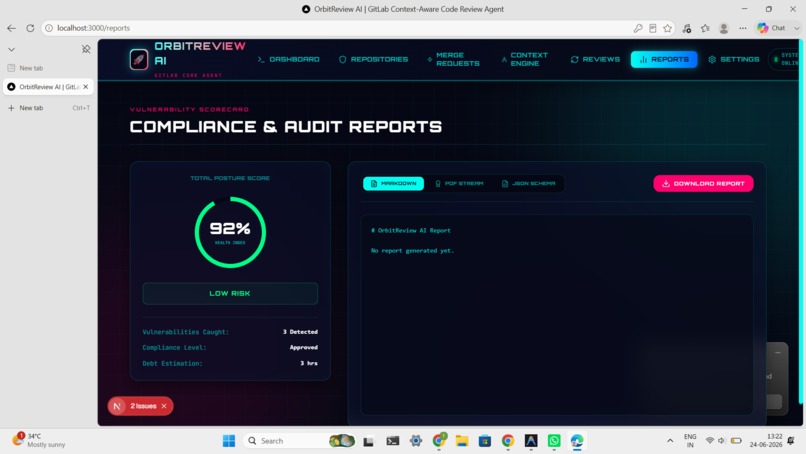
Task: Click the Next.js N dev icon
Action: [117, 406]
